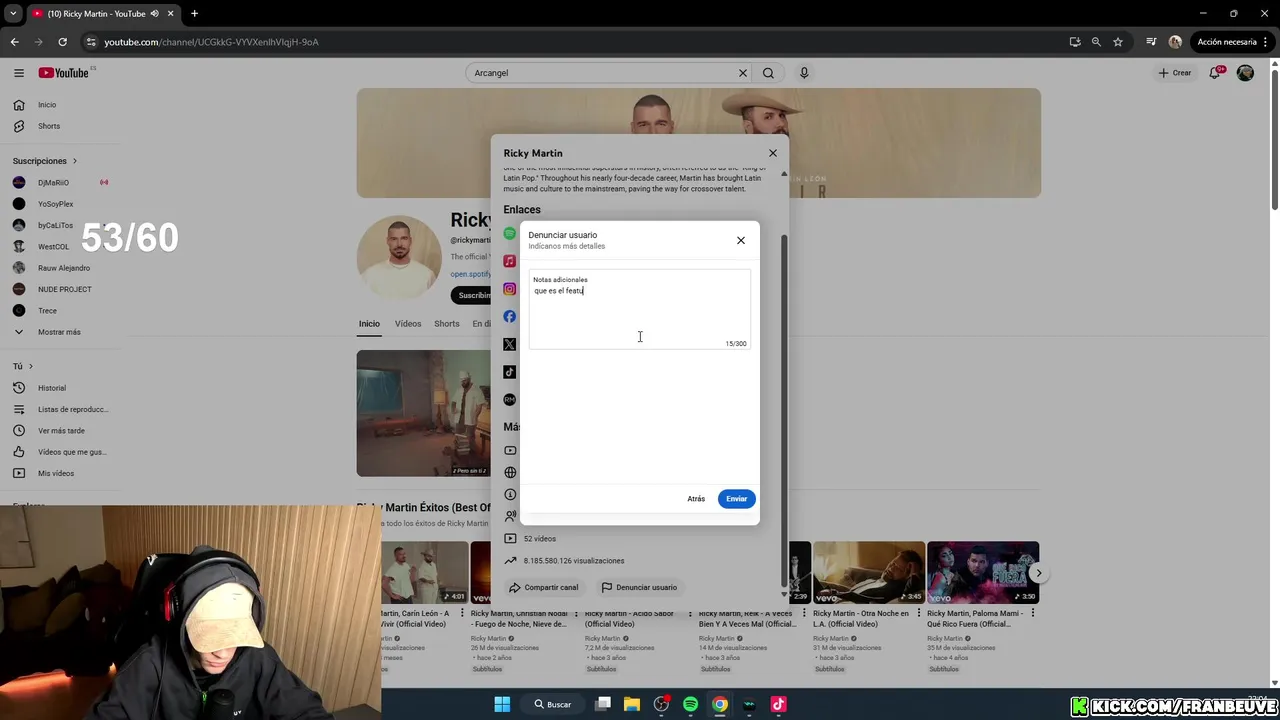The image size is (1280, 720).
Task: Open the tab search dropdown
Action: coord(13,14)
